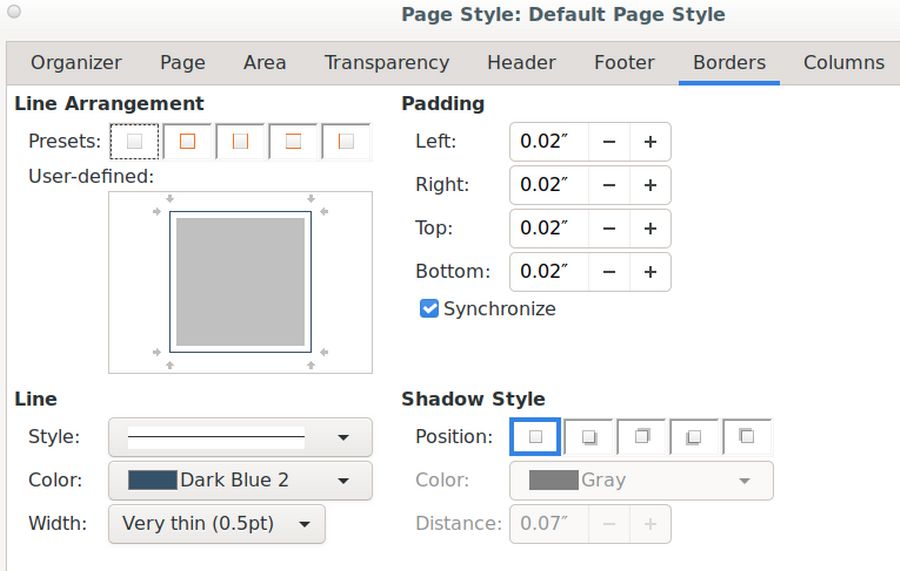Set shadow position to bottom left
900x571 pixels.
[695, 437]
